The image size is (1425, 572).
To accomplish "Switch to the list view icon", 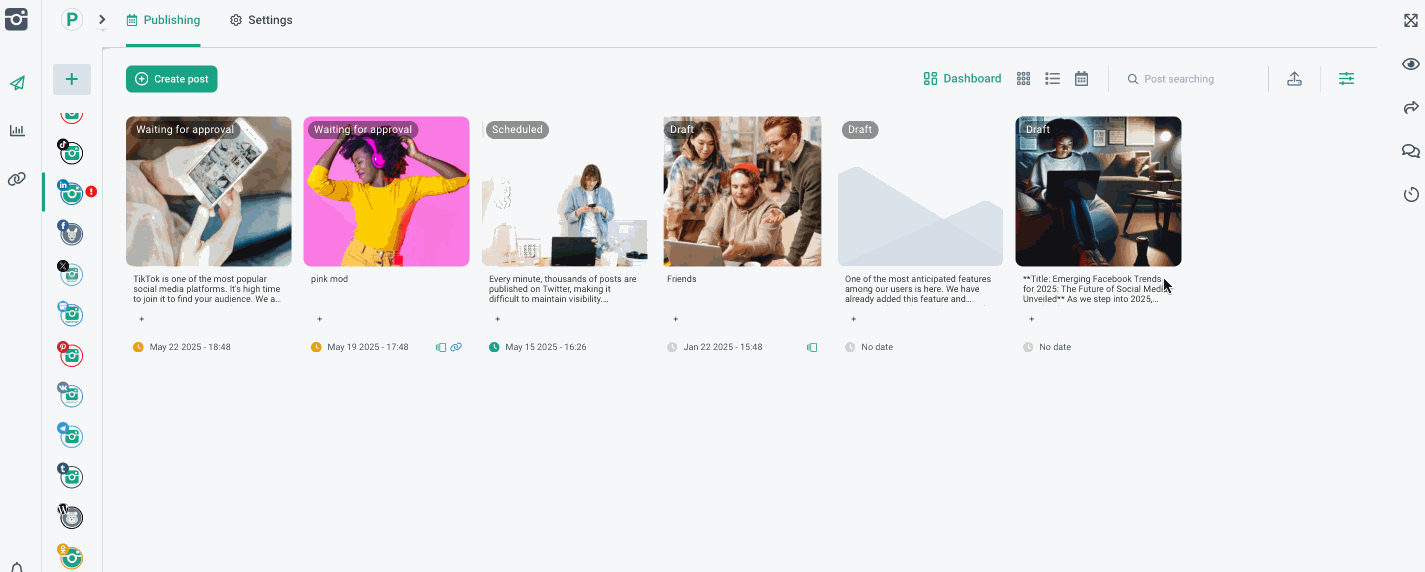I will (1052, 79).
